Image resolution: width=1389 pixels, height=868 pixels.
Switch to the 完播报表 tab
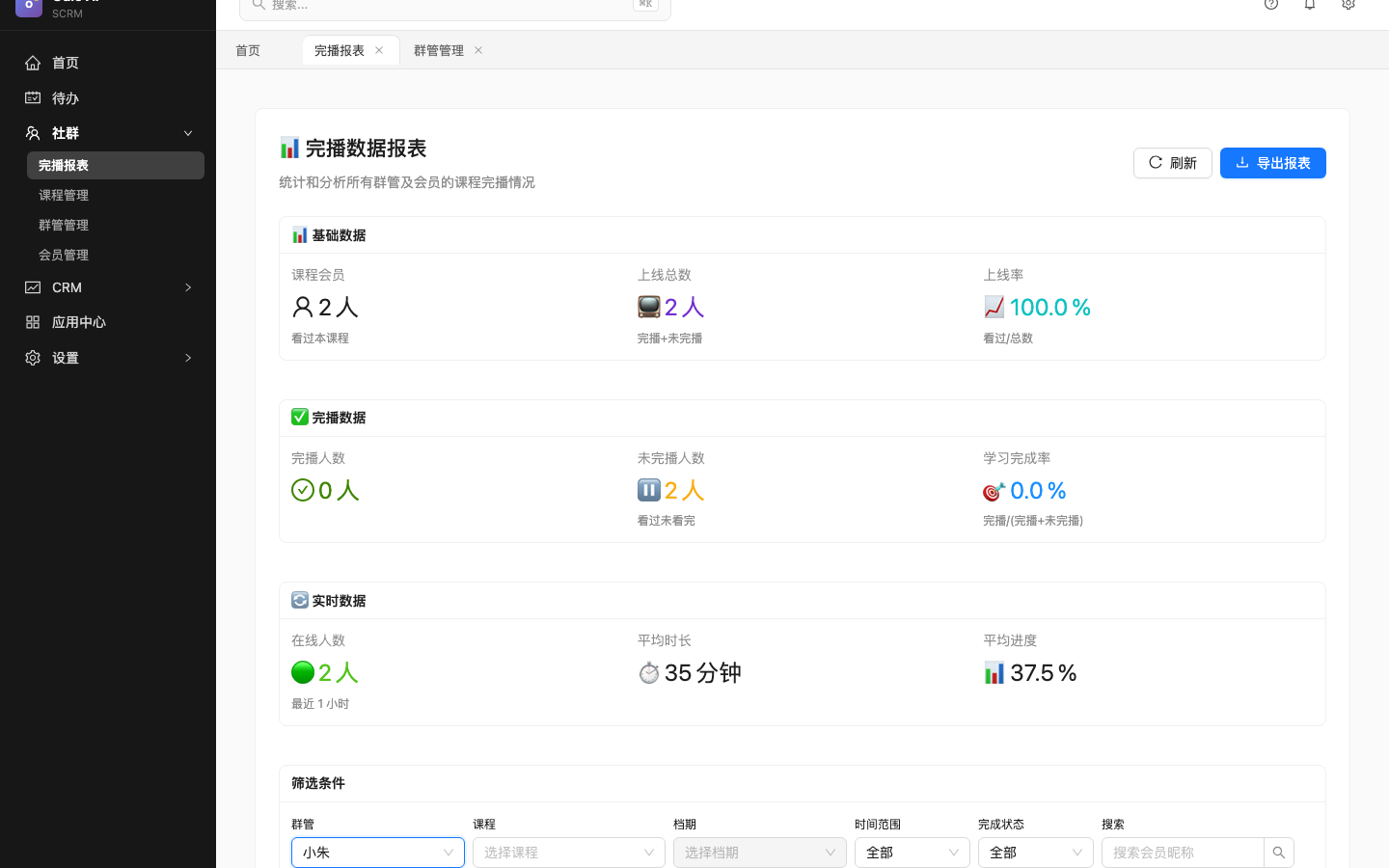pyautogui.click(x=340, y=50)
